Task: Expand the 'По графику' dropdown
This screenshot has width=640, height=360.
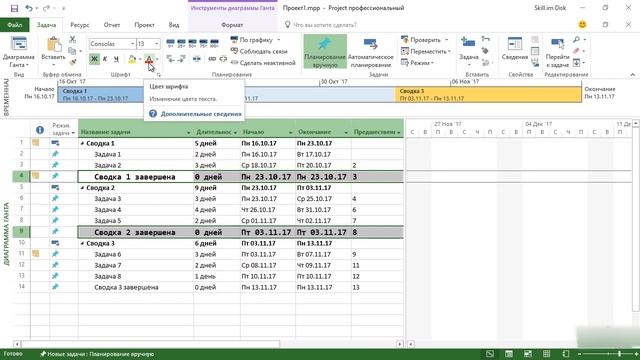Action: point(279,40)
